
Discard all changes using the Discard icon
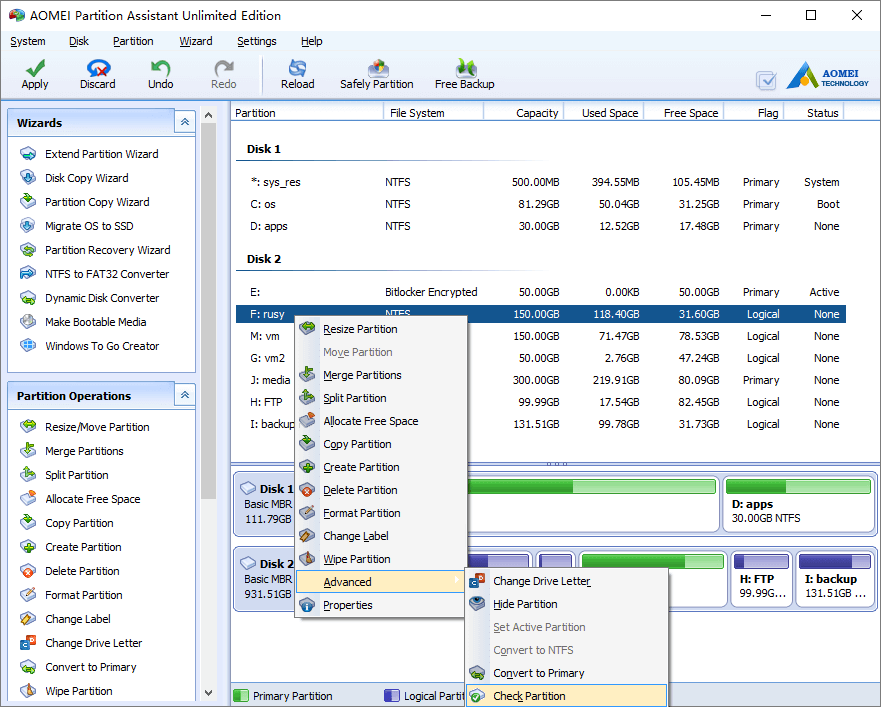97,72
